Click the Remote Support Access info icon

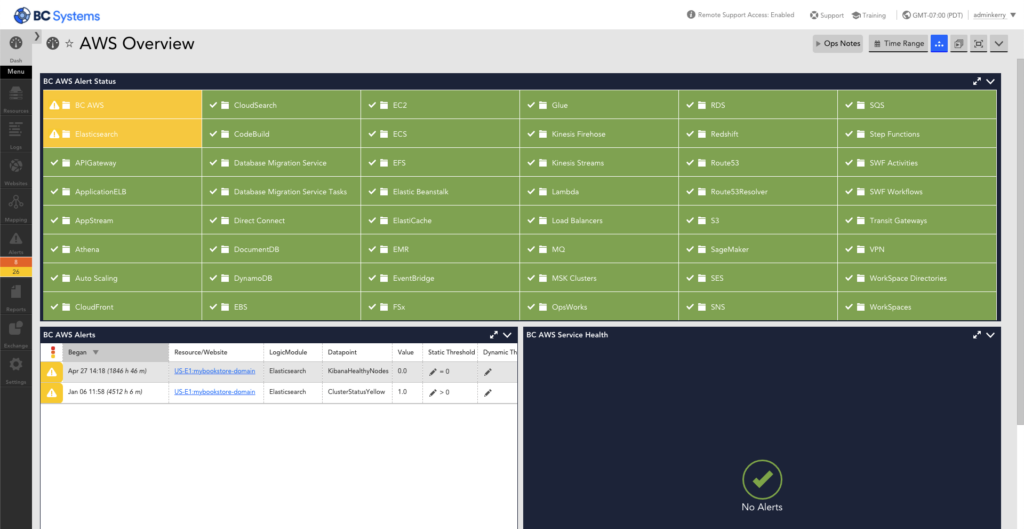click(x=691, y=14)
